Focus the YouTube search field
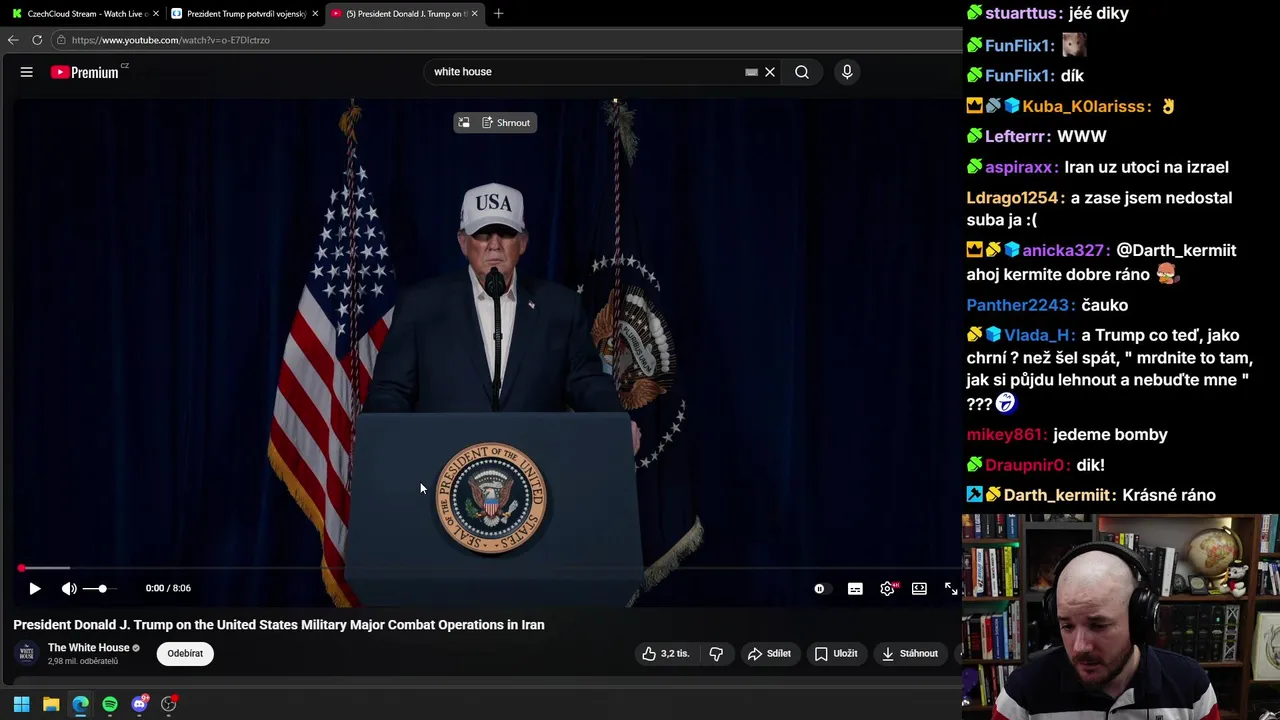The width and height of the screenshot is (1280, 720). coord(585,72)
